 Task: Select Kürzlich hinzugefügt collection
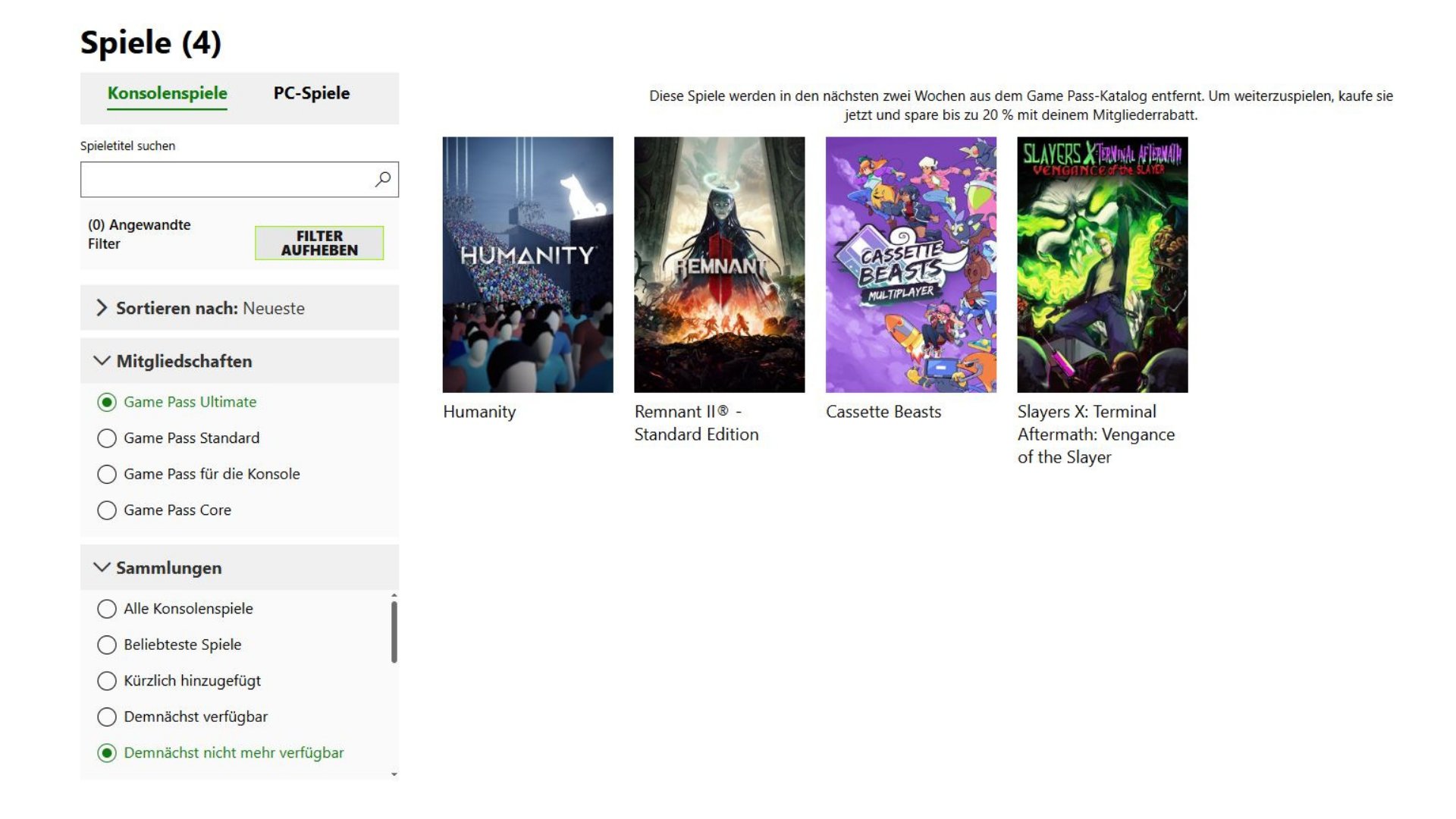point(107,681)
